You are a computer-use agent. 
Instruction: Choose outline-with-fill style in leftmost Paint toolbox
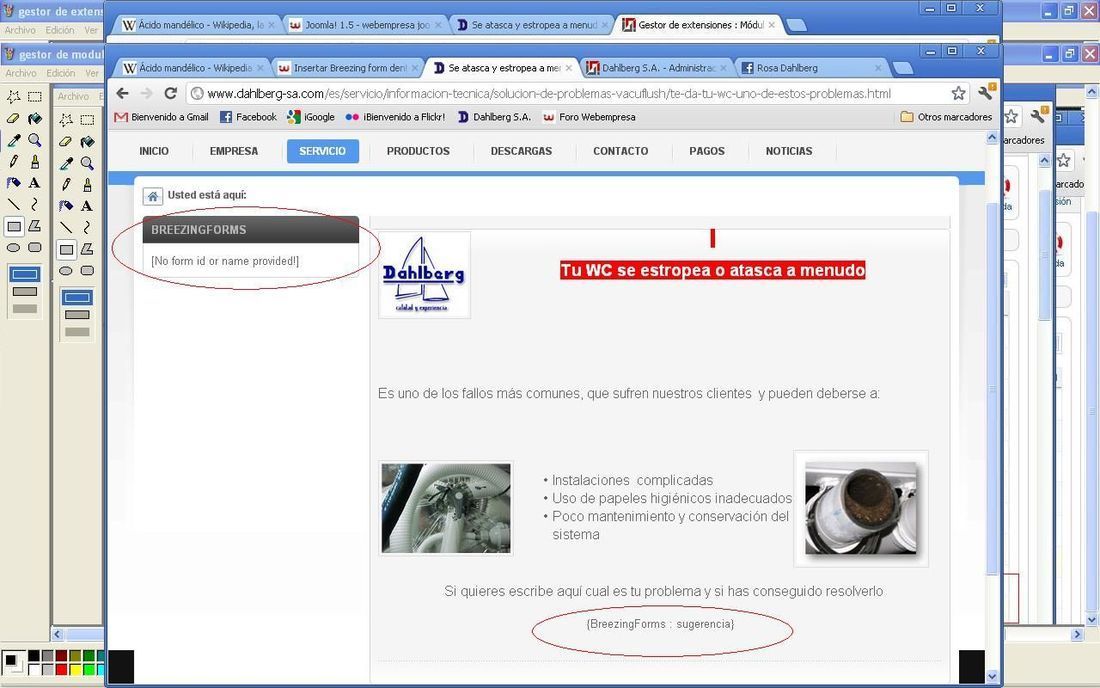pos(25,291)
